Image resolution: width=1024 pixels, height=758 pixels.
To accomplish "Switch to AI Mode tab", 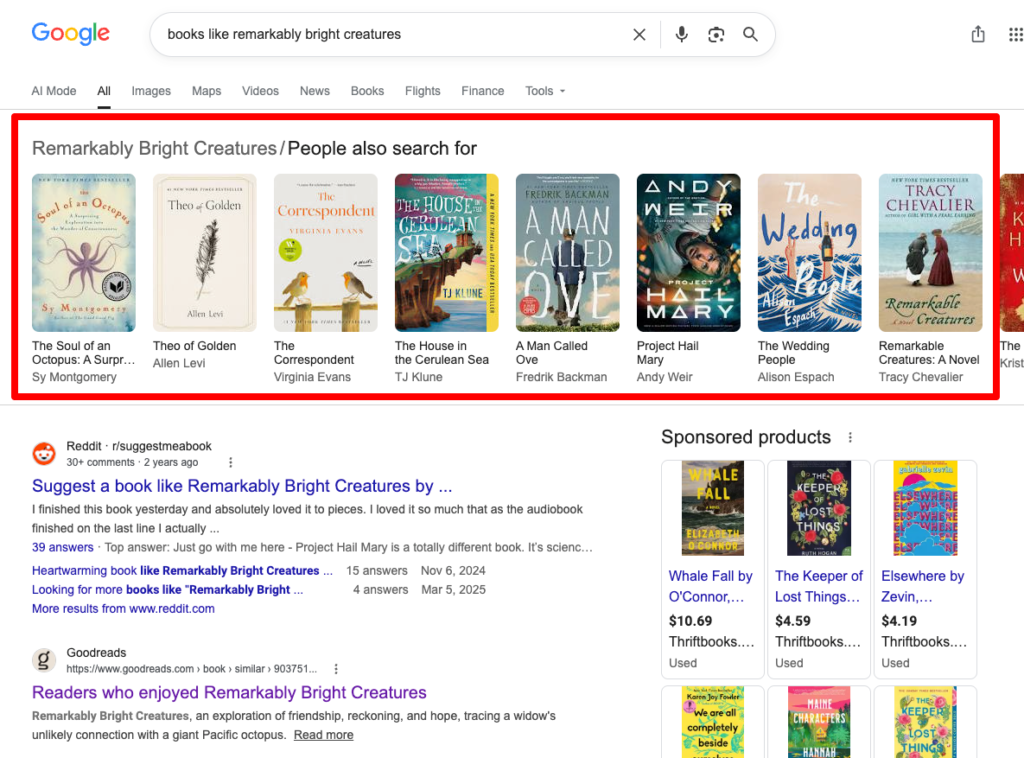I will (54, 91).
